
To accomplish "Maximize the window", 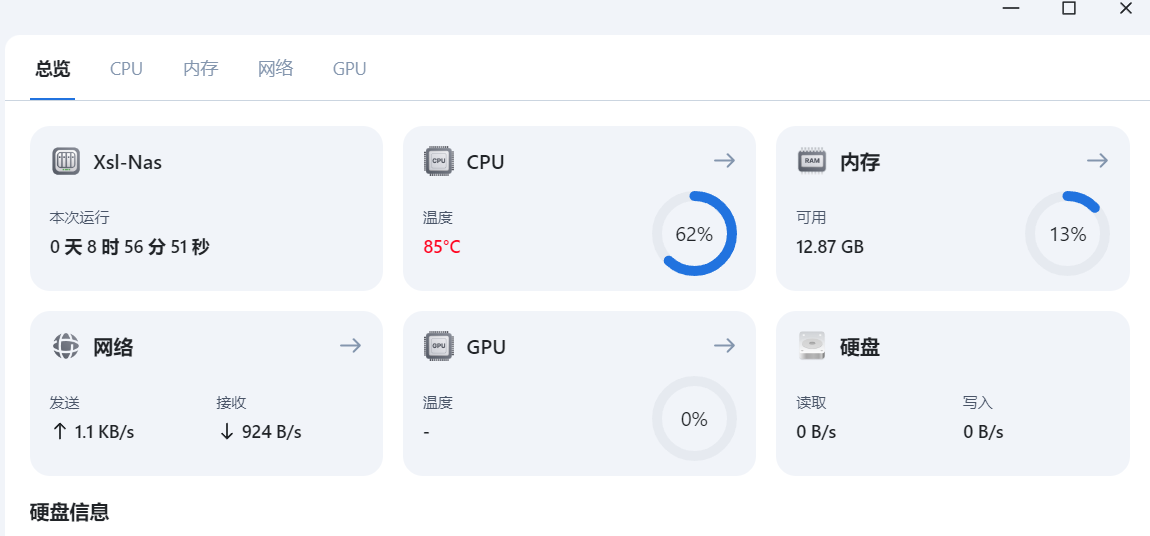I will (1069, 8).
